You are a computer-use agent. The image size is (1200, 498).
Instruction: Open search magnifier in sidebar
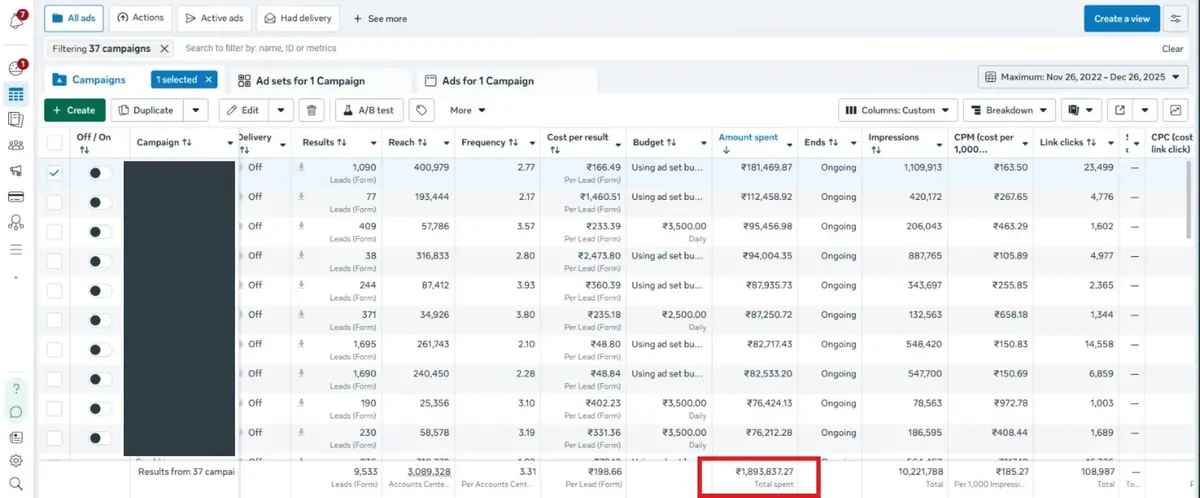tap(16, 485)
